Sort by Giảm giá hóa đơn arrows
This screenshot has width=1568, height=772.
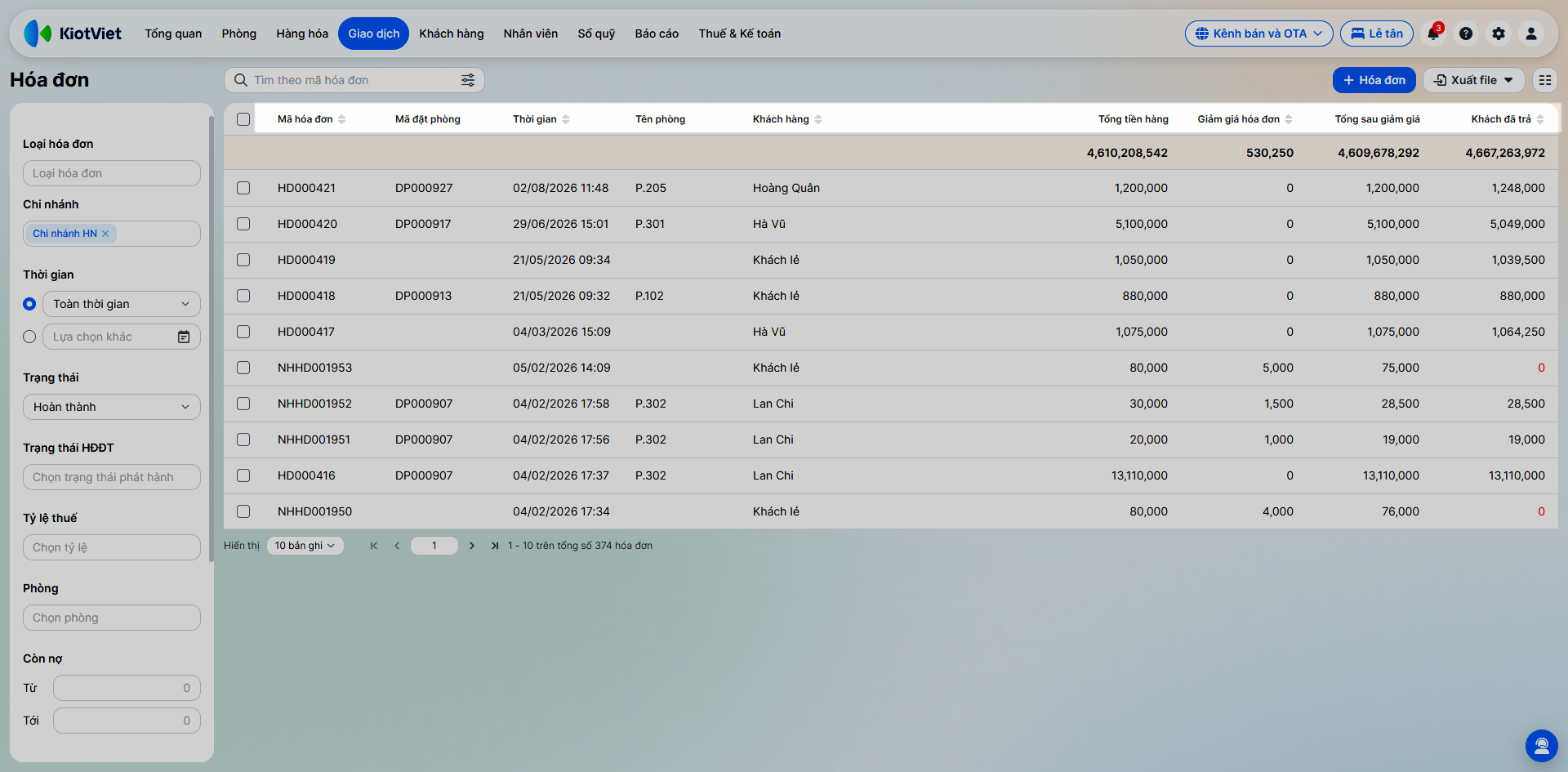tap(1289, 119)
